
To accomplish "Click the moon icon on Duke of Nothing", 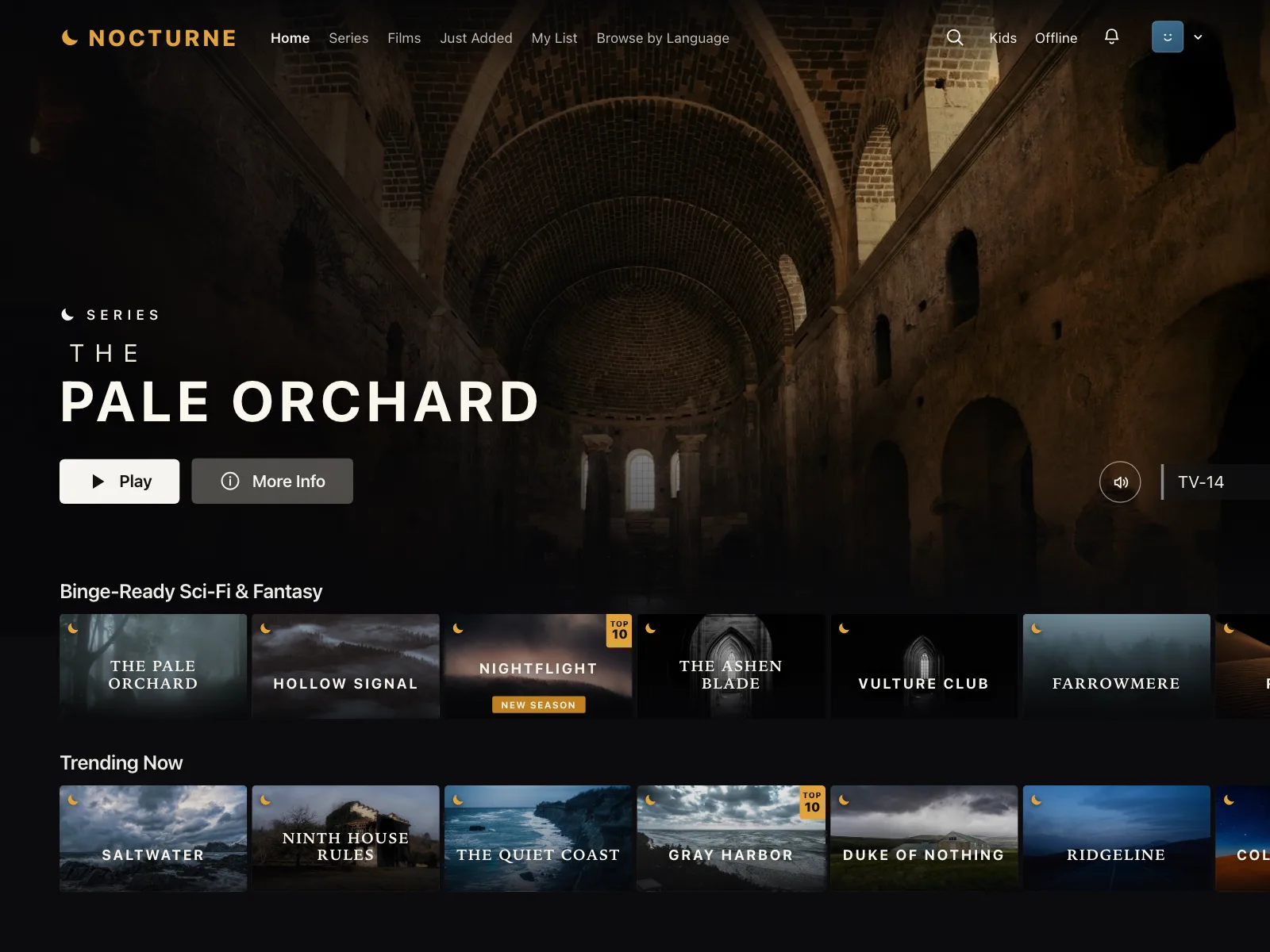I will (x=844, y=800).
